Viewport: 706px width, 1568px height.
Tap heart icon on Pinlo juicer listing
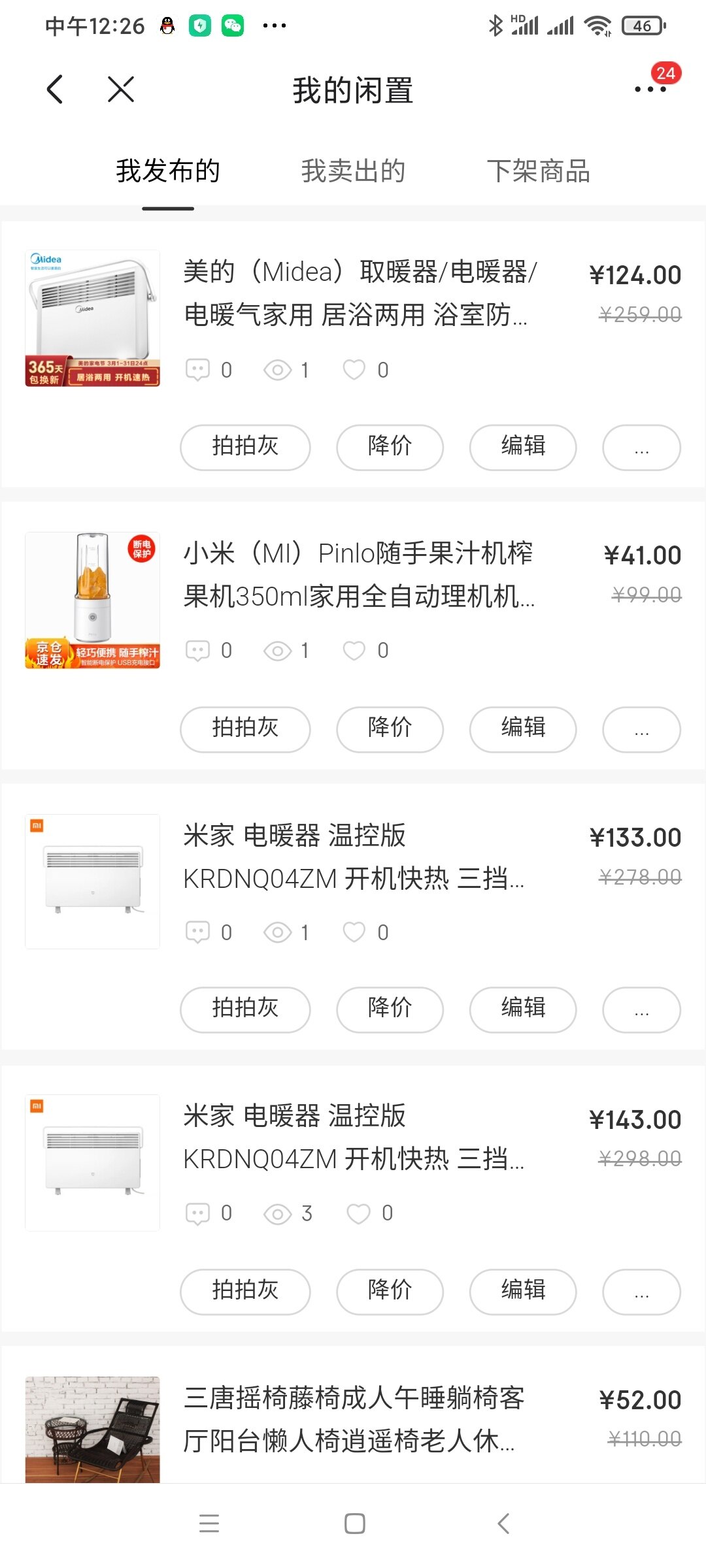click(x=354, y=651)
